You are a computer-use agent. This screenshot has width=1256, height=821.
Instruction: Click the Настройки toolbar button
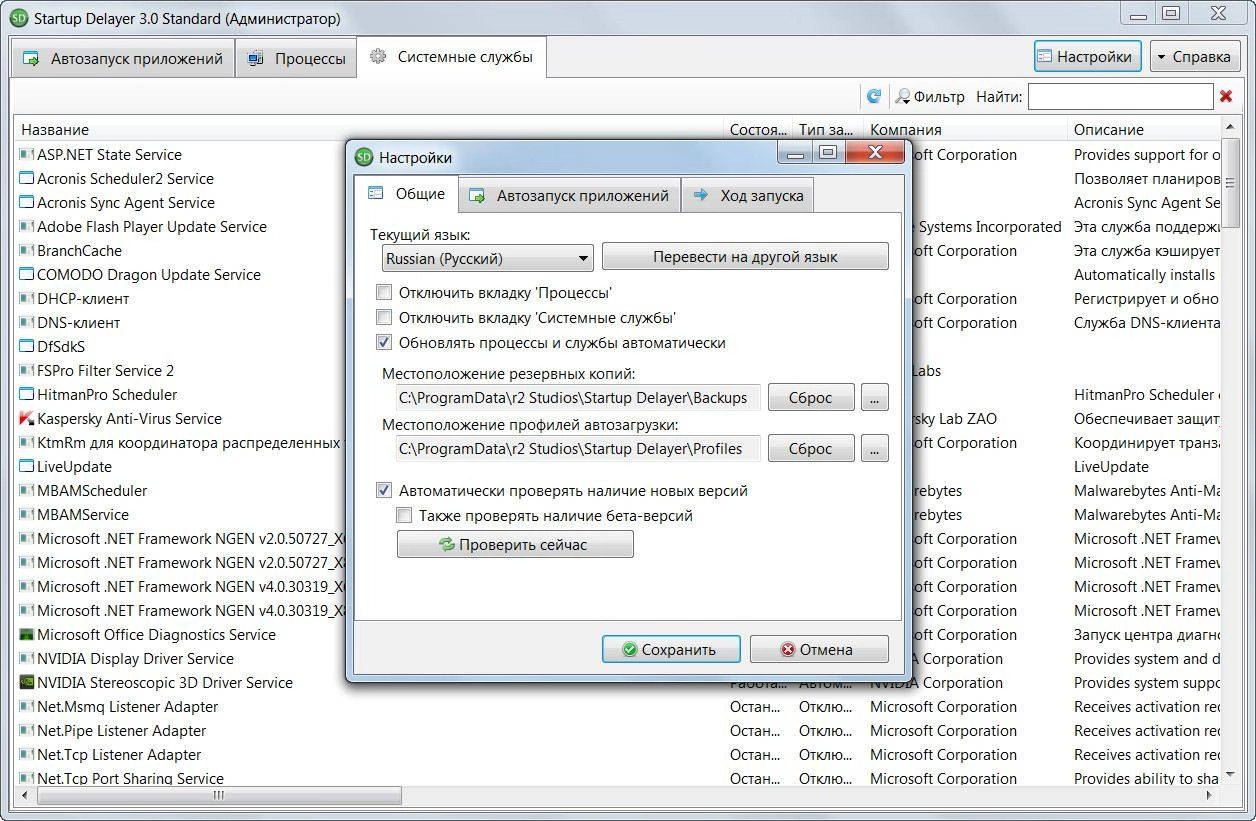[1088, 57]
